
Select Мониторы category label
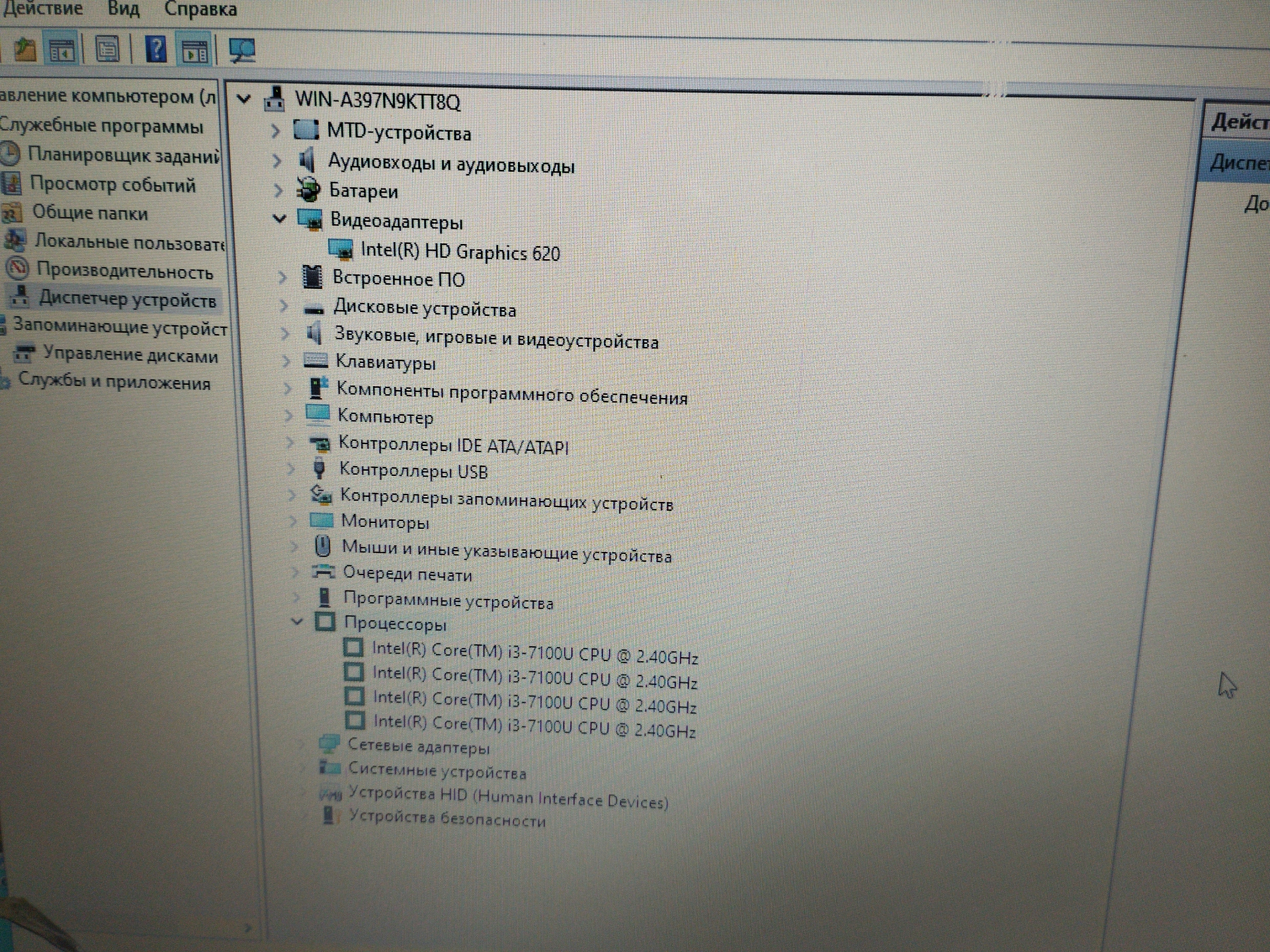[x=385, y=522]
